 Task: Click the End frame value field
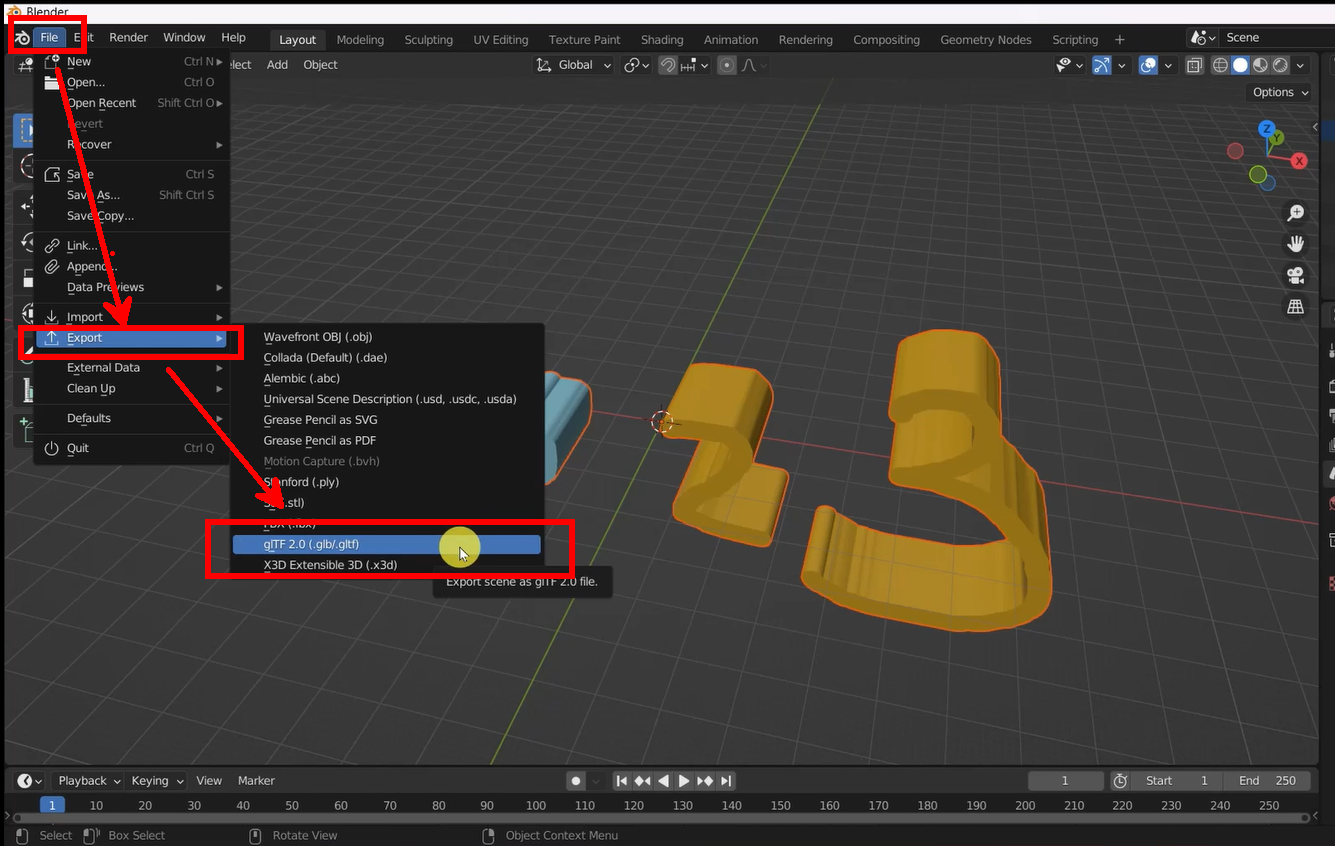[1267, 781]
